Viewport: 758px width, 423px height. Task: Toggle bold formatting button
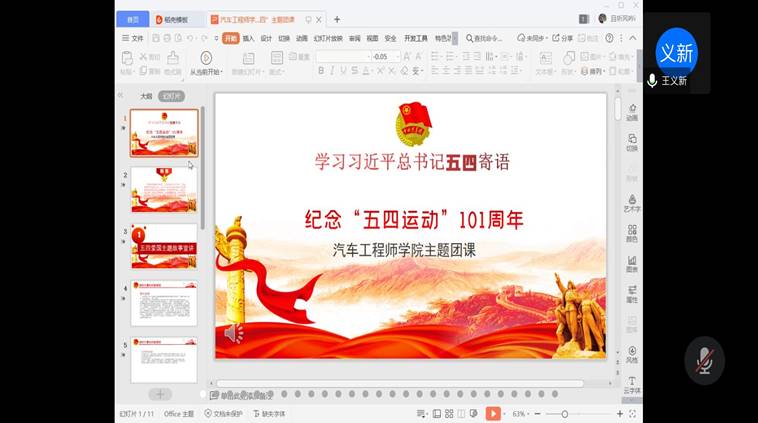pyautogui.click(x=321, y=71)
